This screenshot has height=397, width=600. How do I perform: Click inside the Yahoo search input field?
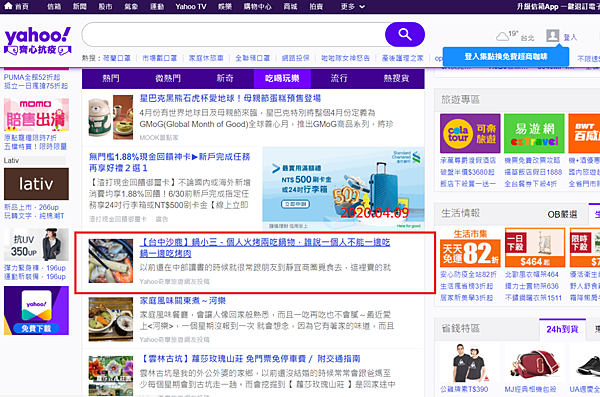coord(233,34)
